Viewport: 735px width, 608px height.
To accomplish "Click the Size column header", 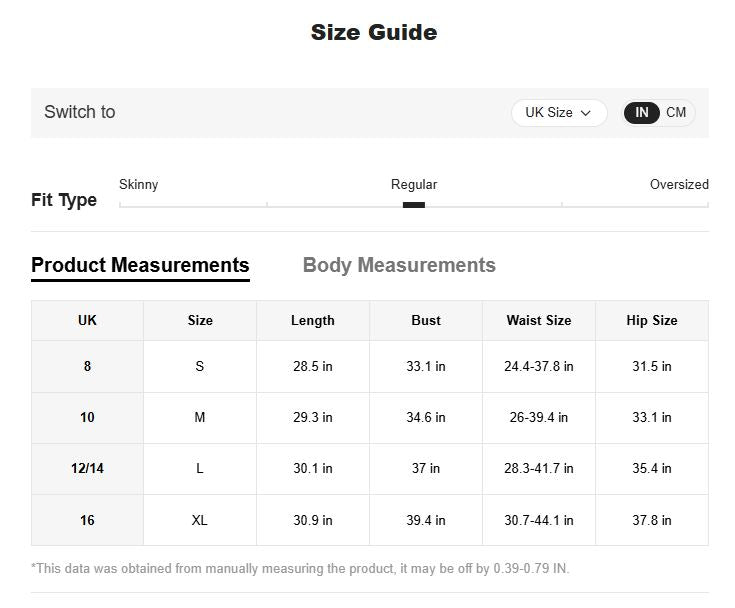I will 200,321.
